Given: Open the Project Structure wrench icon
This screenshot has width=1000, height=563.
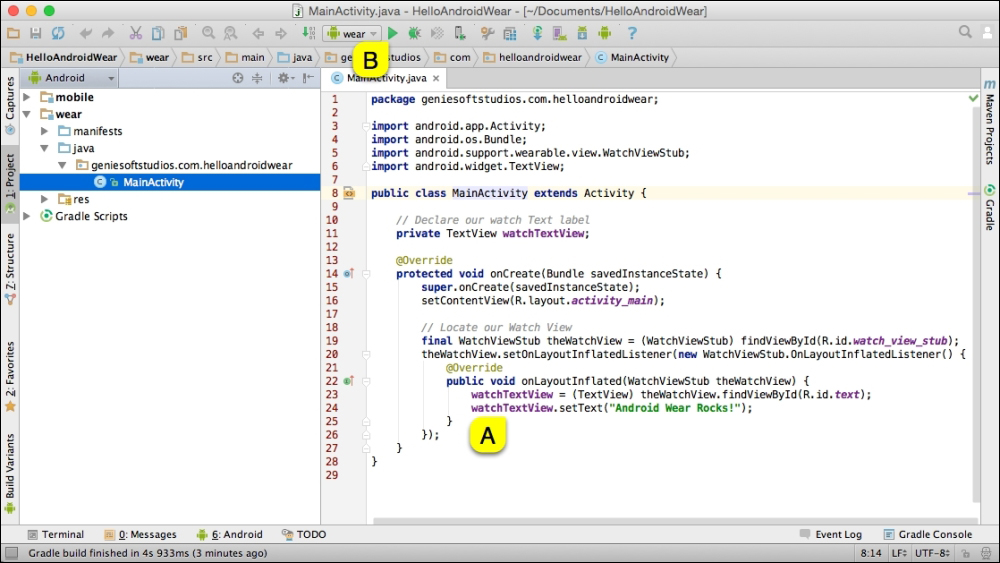Looking at the screenshot, I should tap(488, 33).
